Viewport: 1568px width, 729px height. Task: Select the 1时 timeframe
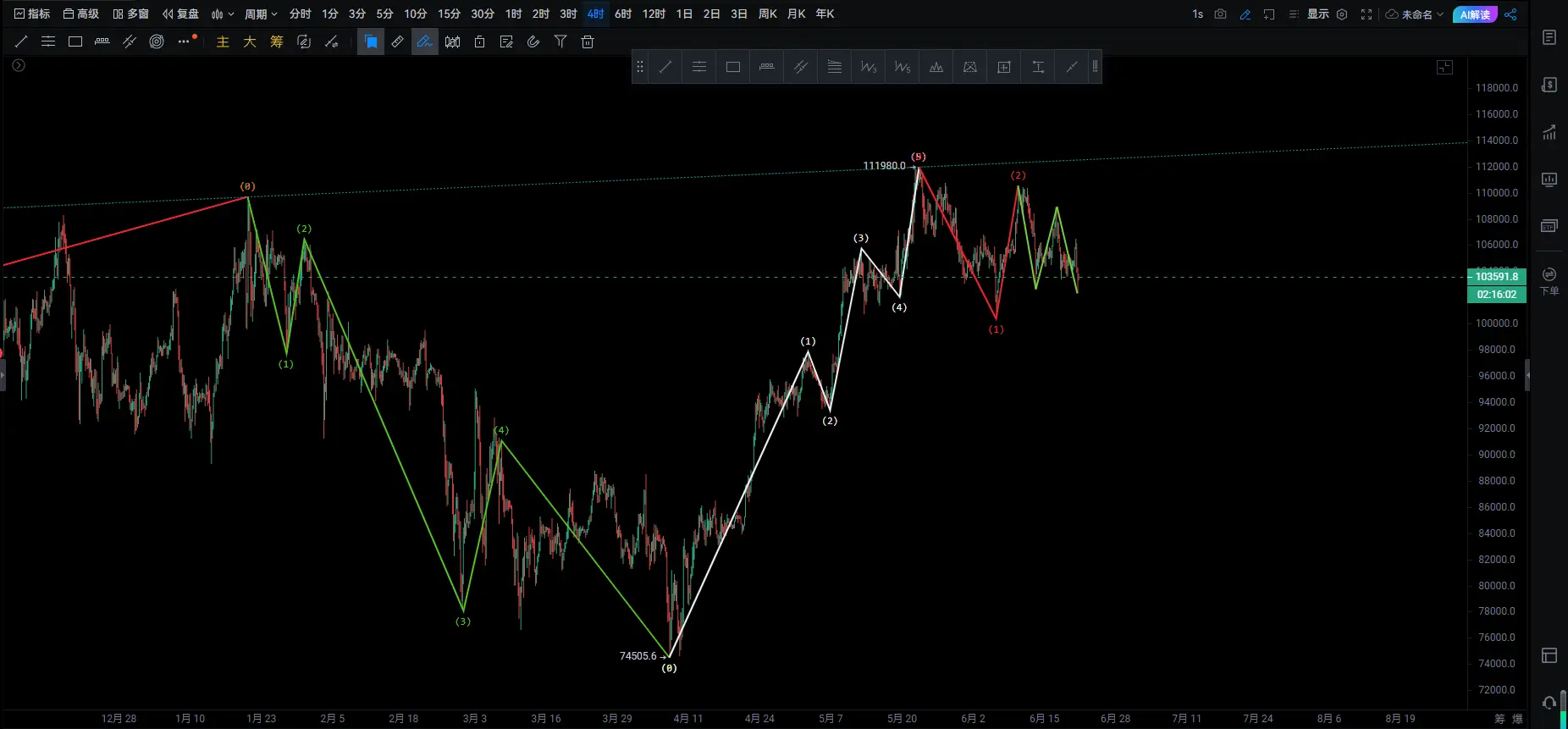[513, 14]
